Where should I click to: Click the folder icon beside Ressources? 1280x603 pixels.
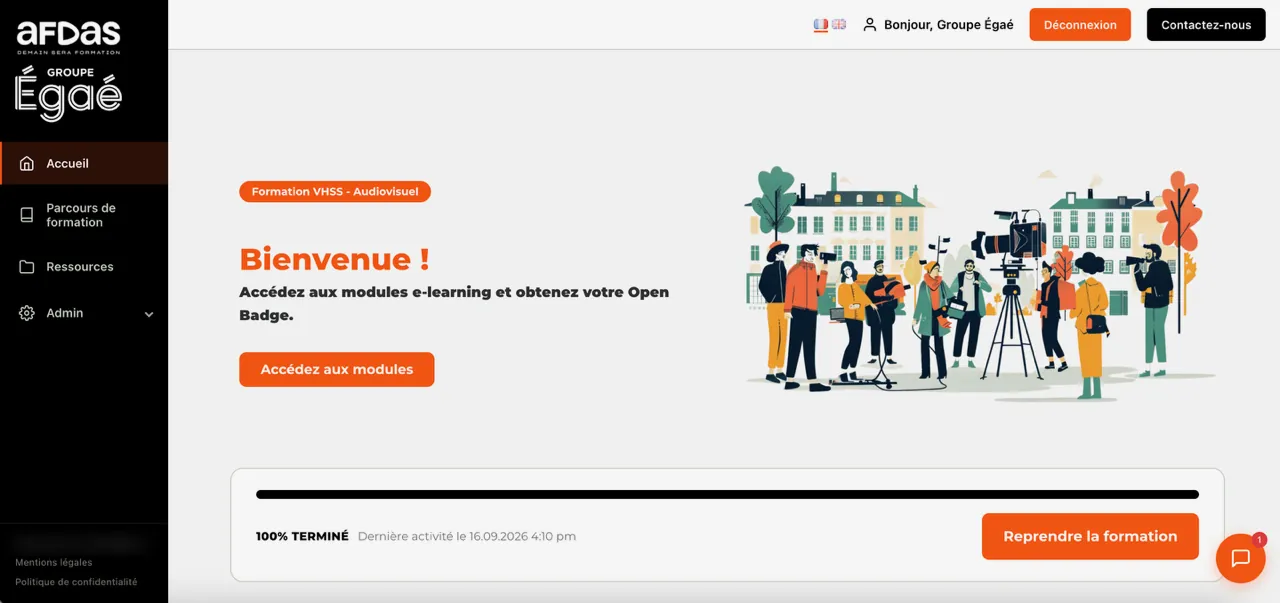27,267
